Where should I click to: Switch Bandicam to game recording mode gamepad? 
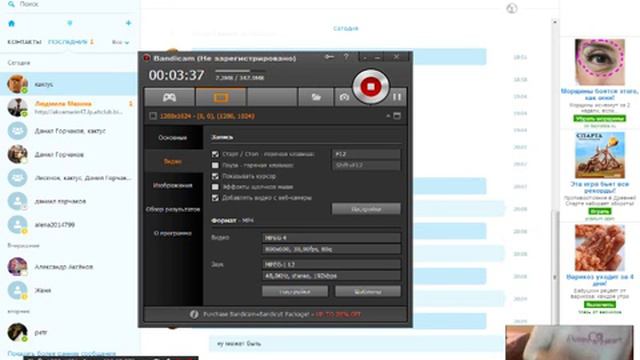click(x=169, y=98)
